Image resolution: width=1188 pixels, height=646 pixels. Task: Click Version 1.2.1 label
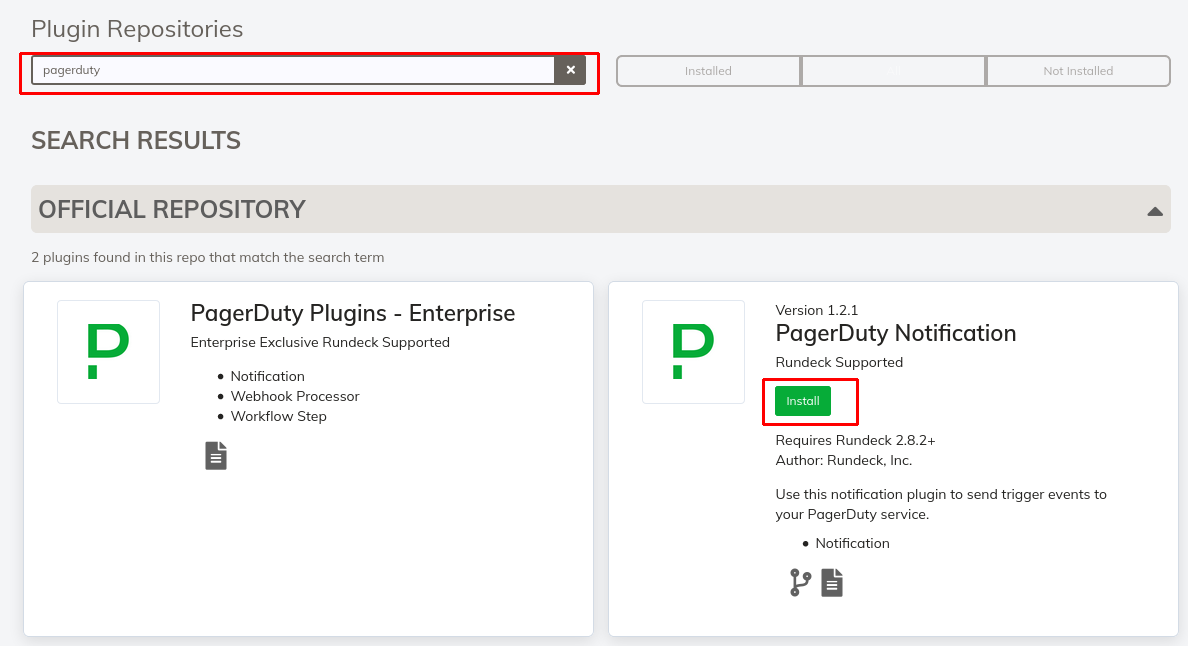click(817, 310)
